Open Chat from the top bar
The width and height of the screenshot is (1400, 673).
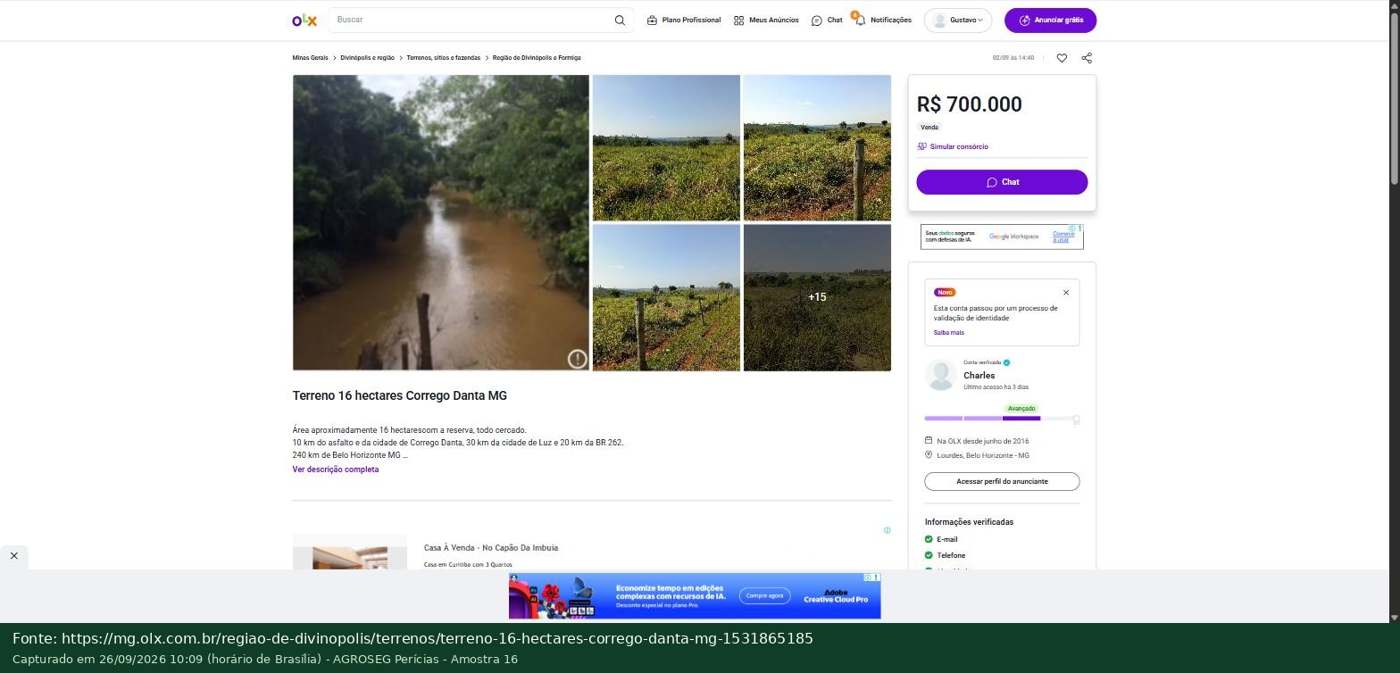tap(827, 20)
